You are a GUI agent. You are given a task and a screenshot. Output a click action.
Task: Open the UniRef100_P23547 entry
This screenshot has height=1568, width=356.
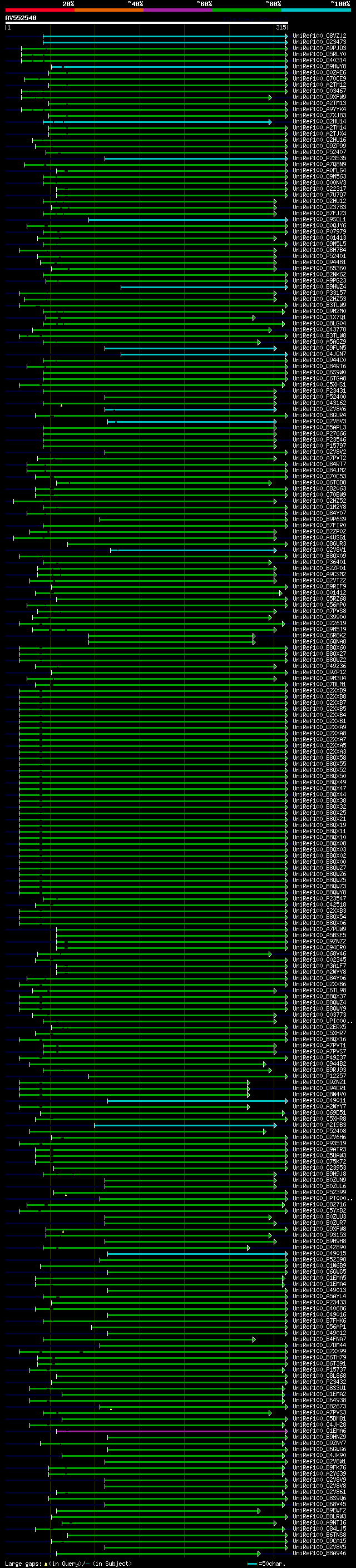(x=319, y=898)
